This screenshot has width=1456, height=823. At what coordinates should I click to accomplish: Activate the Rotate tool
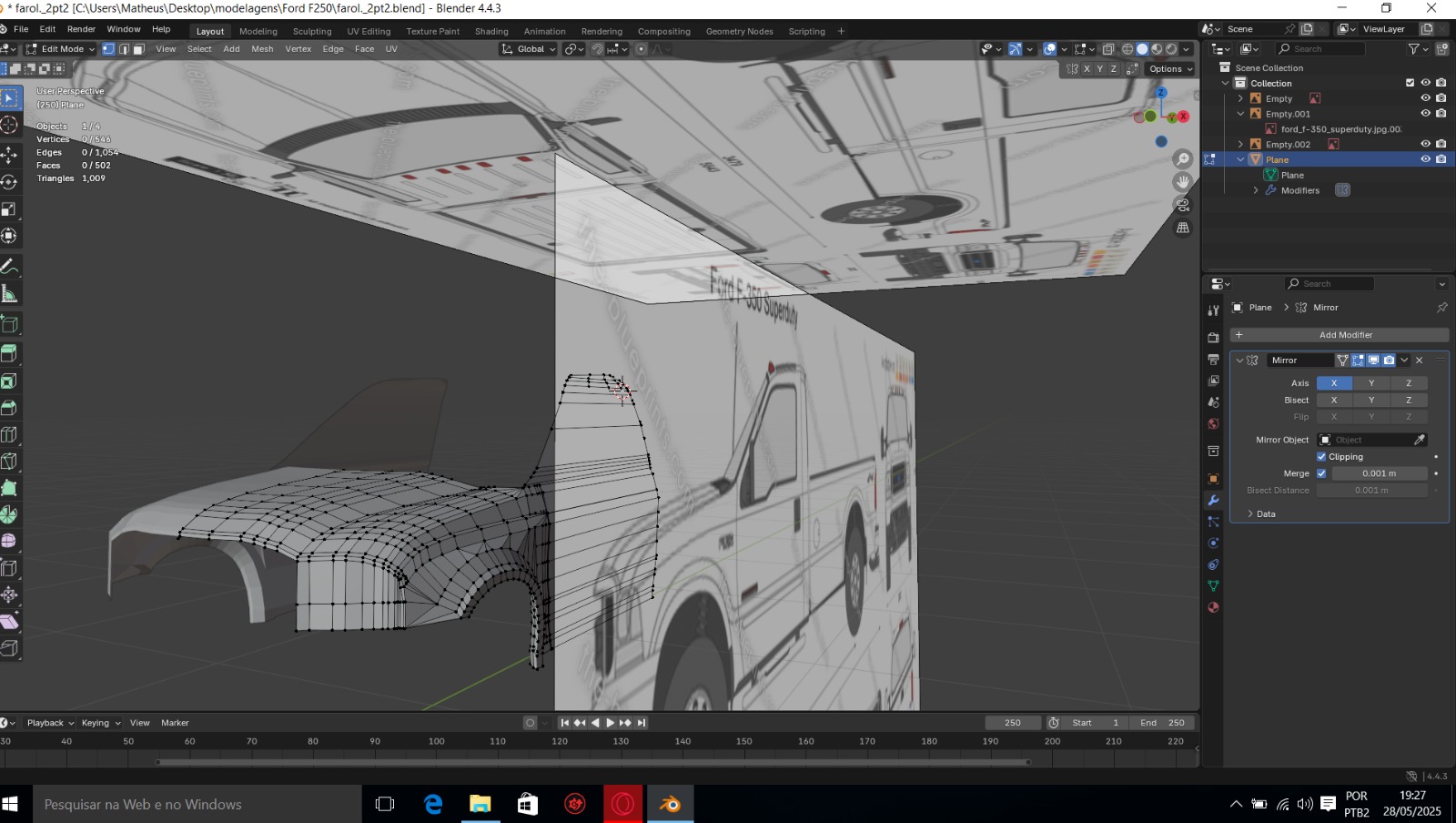[x=9, y=182]
